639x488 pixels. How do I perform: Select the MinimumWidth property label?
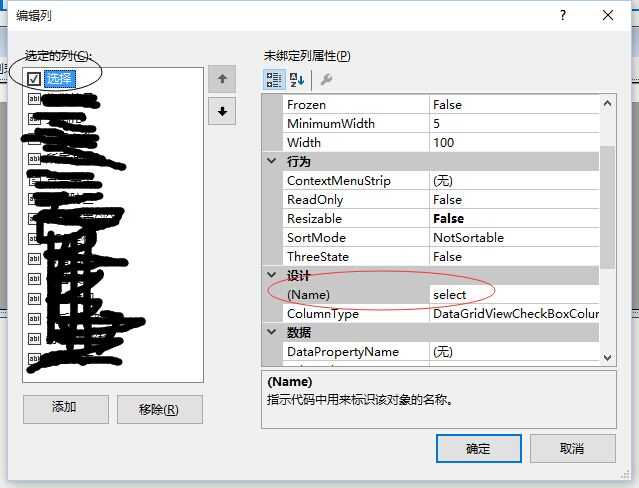[x=331, y=124]
